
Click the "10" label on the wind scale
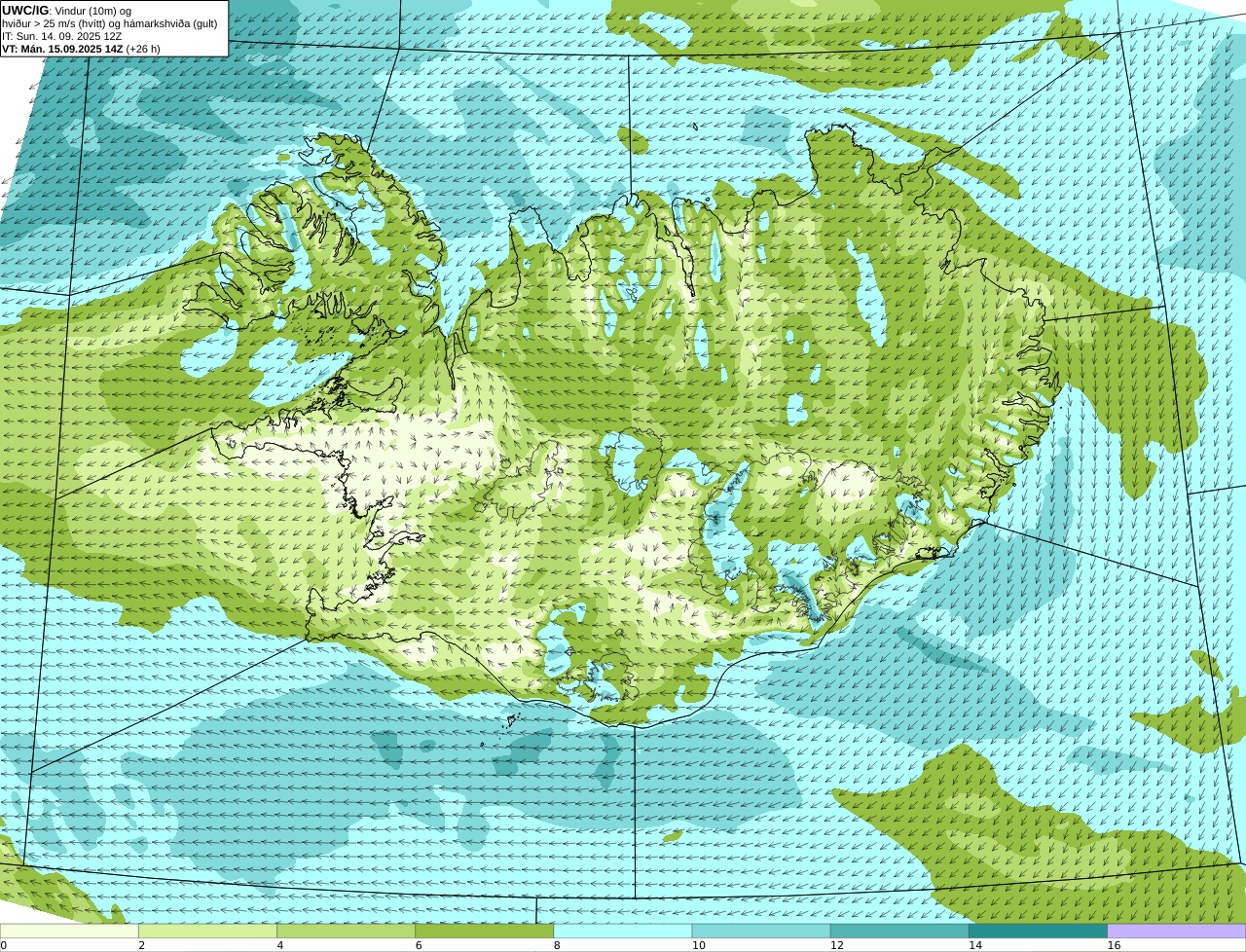click(699, 945)
